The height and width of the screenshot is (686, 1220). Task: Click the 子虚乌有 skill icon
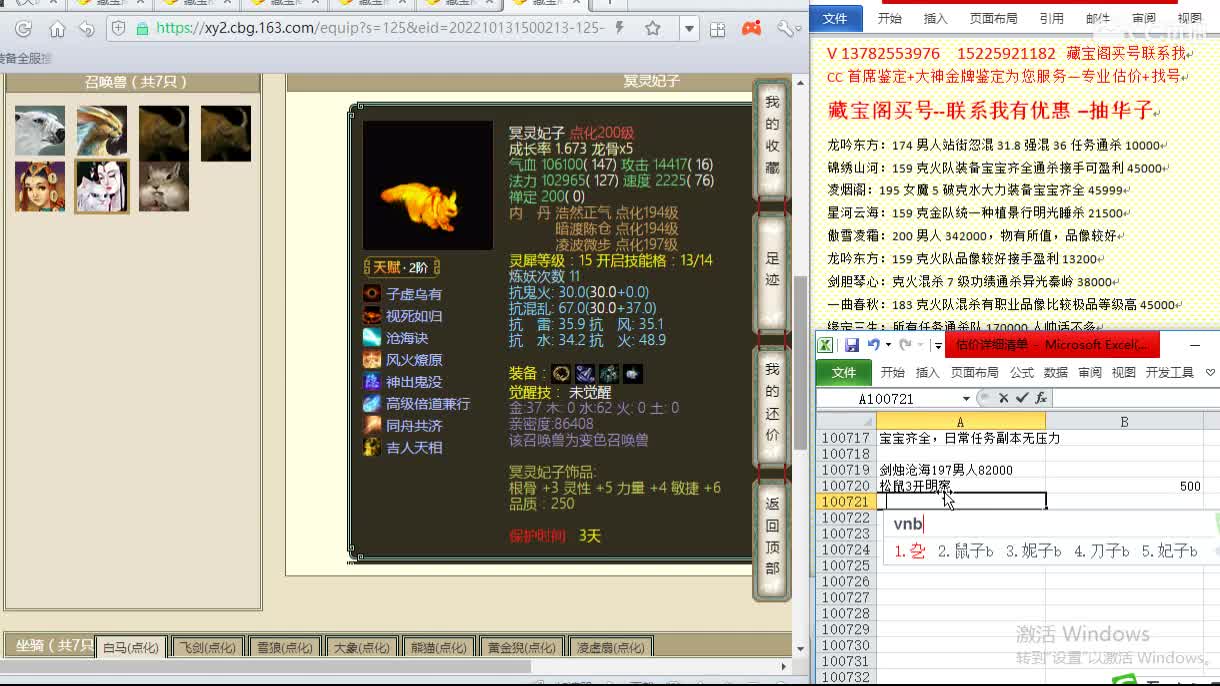(372, 293)
